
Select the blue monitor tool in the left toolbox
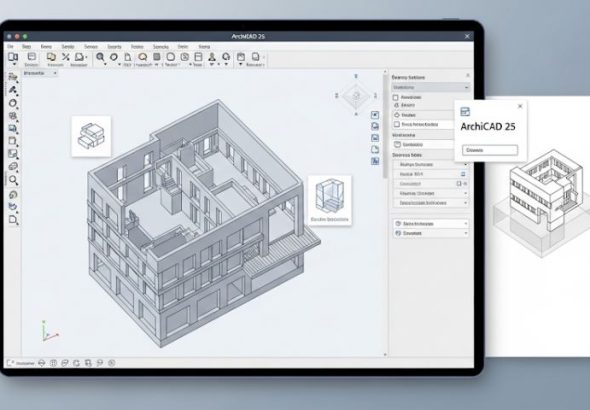pyautogui.click(x=13, y=129)
